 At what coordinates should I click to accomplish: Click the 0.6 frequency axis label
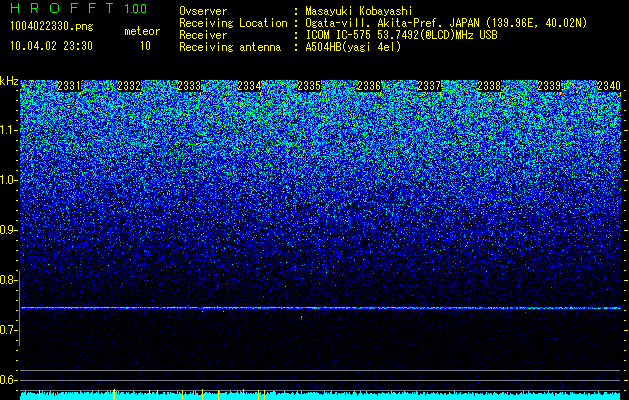[8, 380]
